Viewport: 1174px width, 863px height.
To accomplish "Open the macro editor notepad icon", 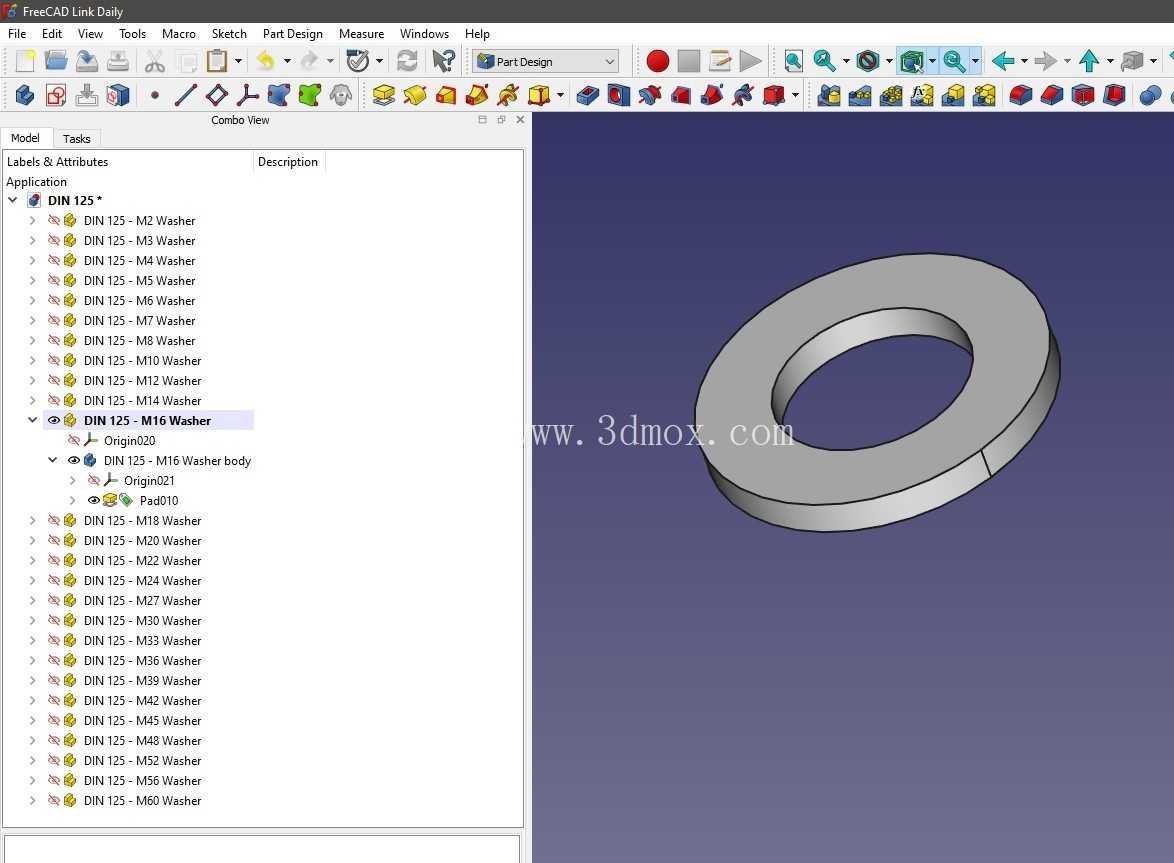I will pyautogui.click(x=720, y=61).
